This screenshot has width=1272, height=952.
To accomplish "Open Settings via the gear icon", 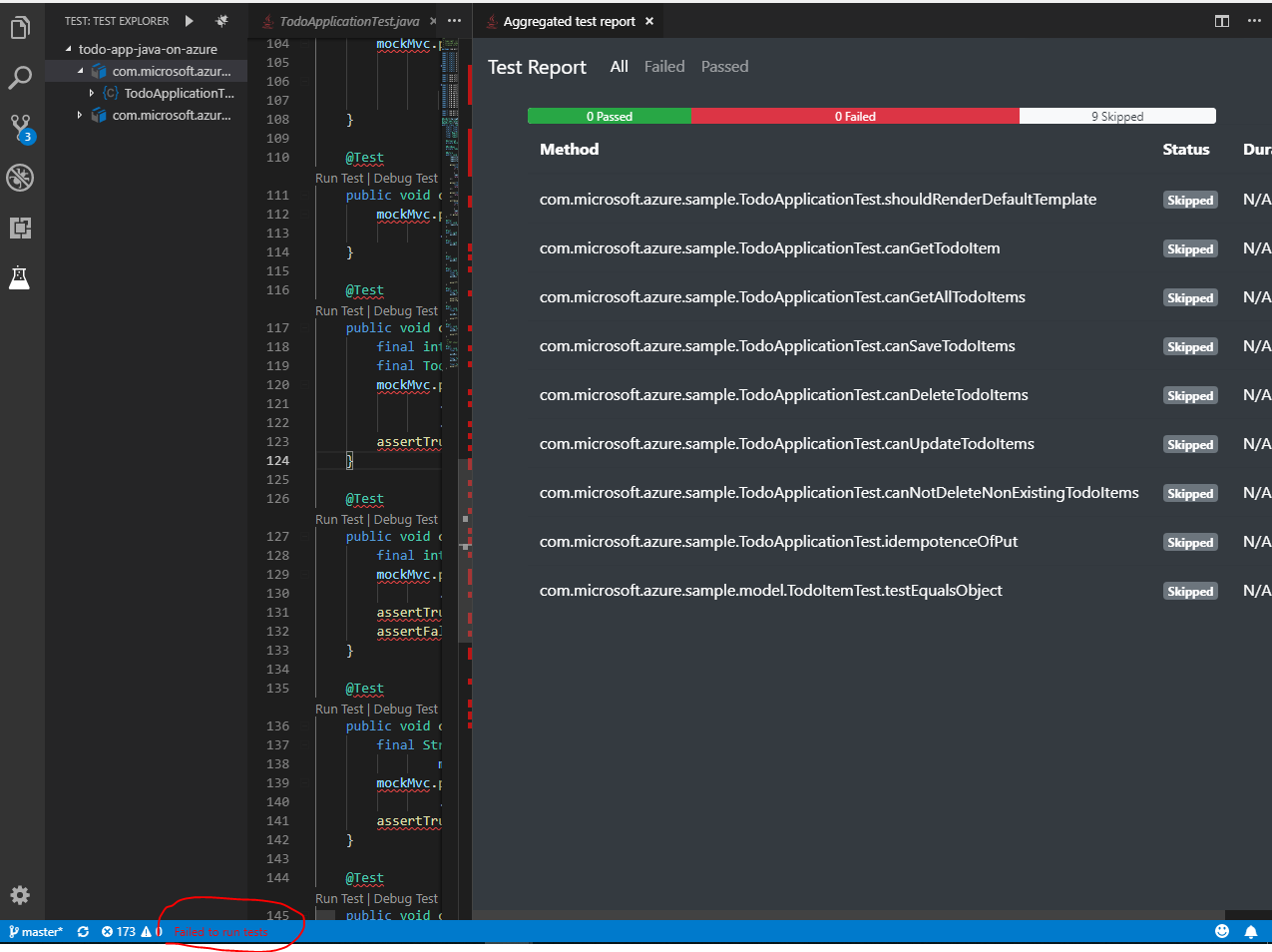I will 19,895.
